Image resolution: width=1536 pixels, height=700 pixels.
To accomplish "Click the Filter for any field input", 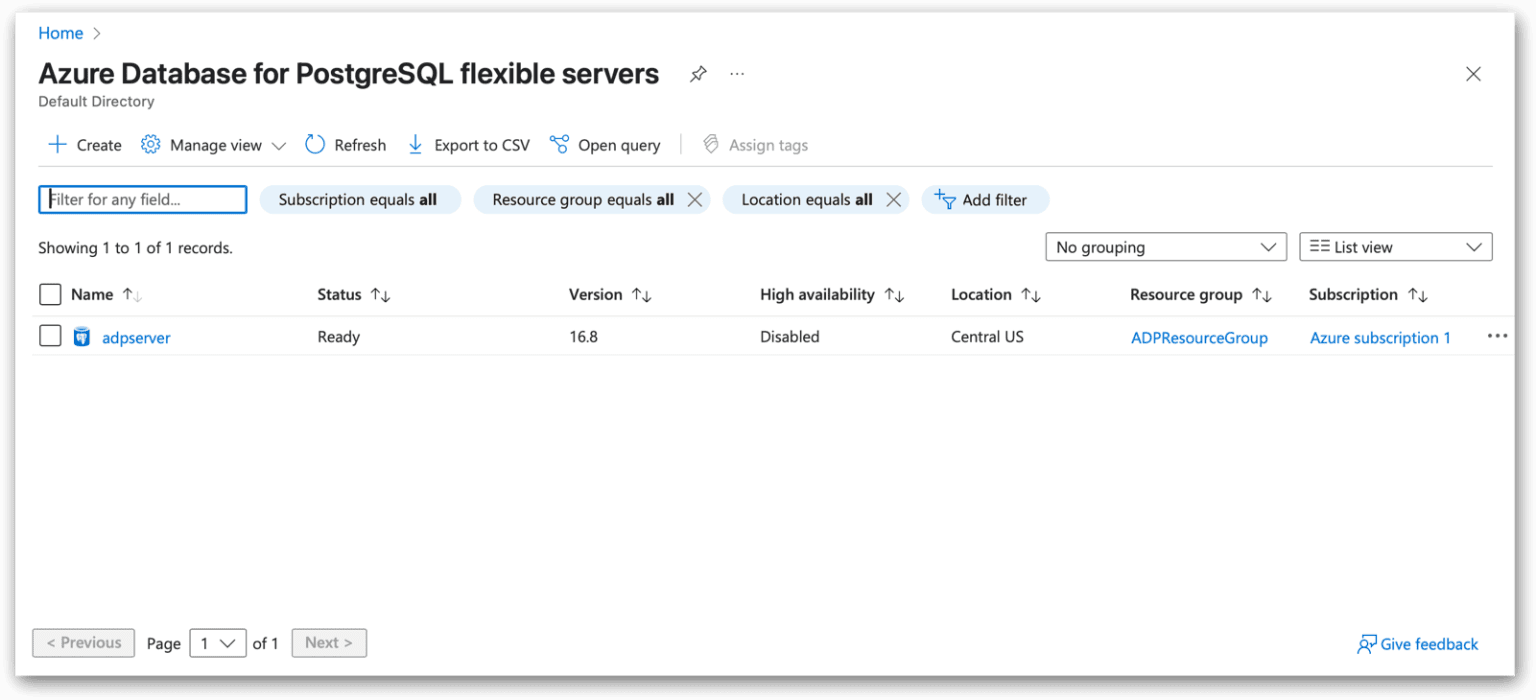I will [142, 199].
